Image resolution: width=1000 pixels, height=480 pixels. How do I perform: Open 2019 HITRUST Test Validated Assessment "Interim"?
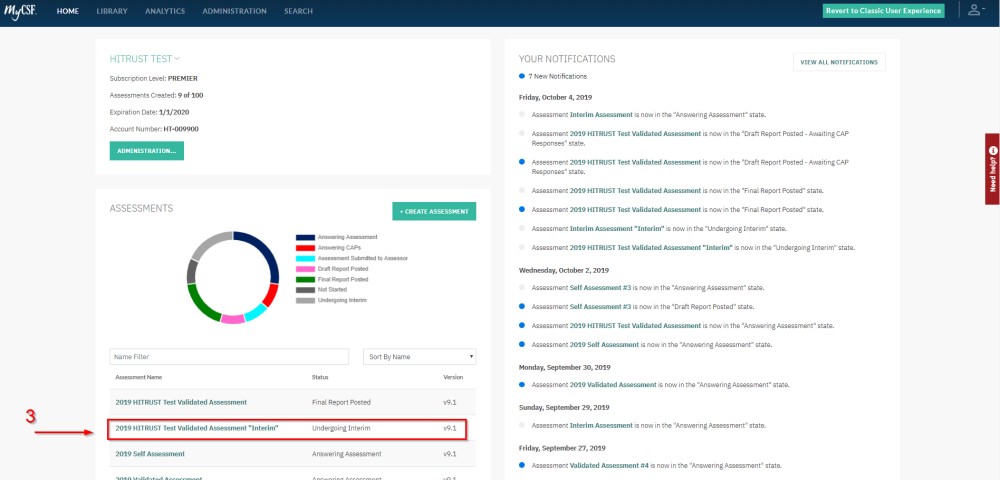197,428
